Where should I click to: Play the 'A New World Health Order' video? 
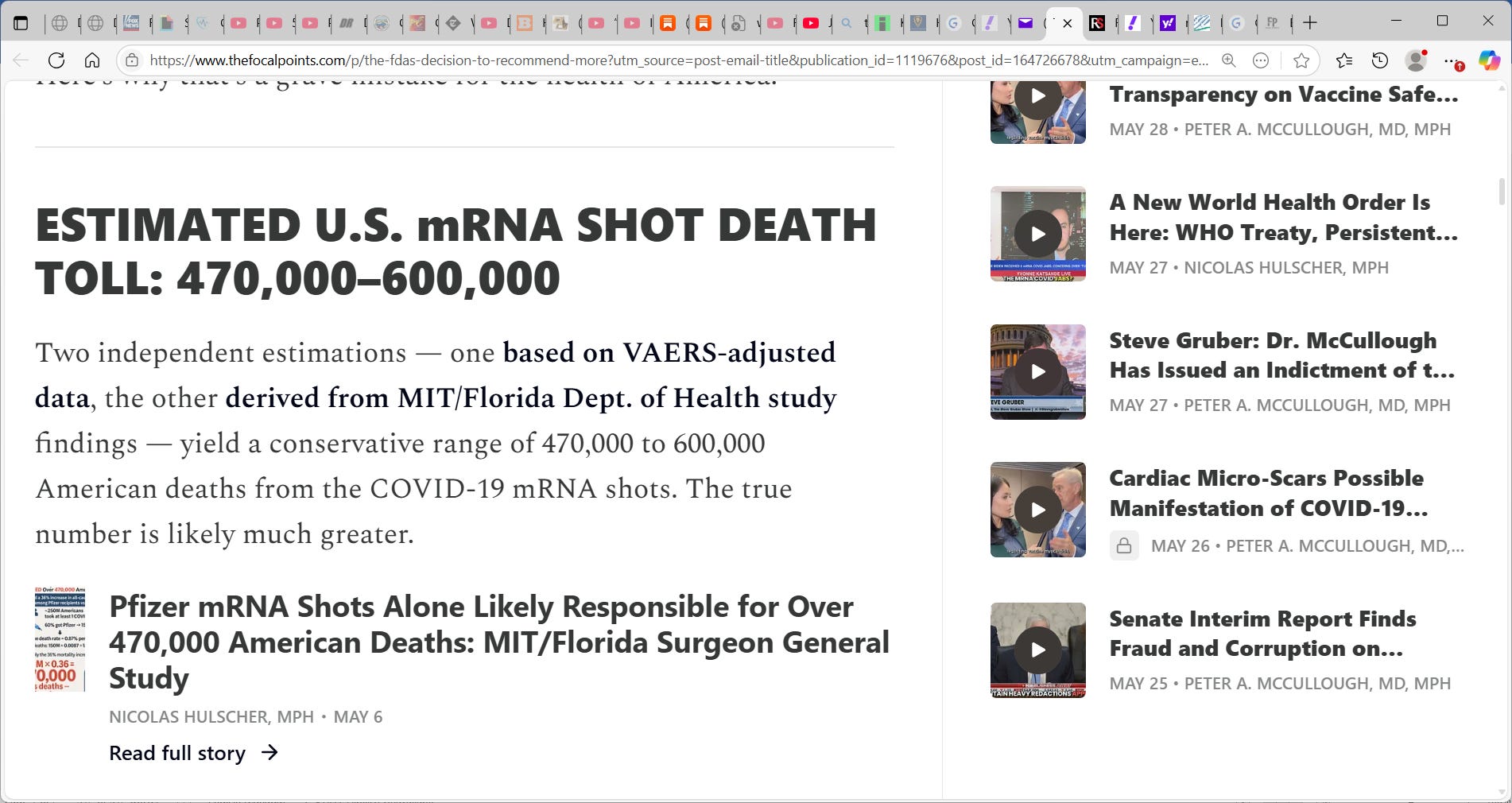point(1037,234)
